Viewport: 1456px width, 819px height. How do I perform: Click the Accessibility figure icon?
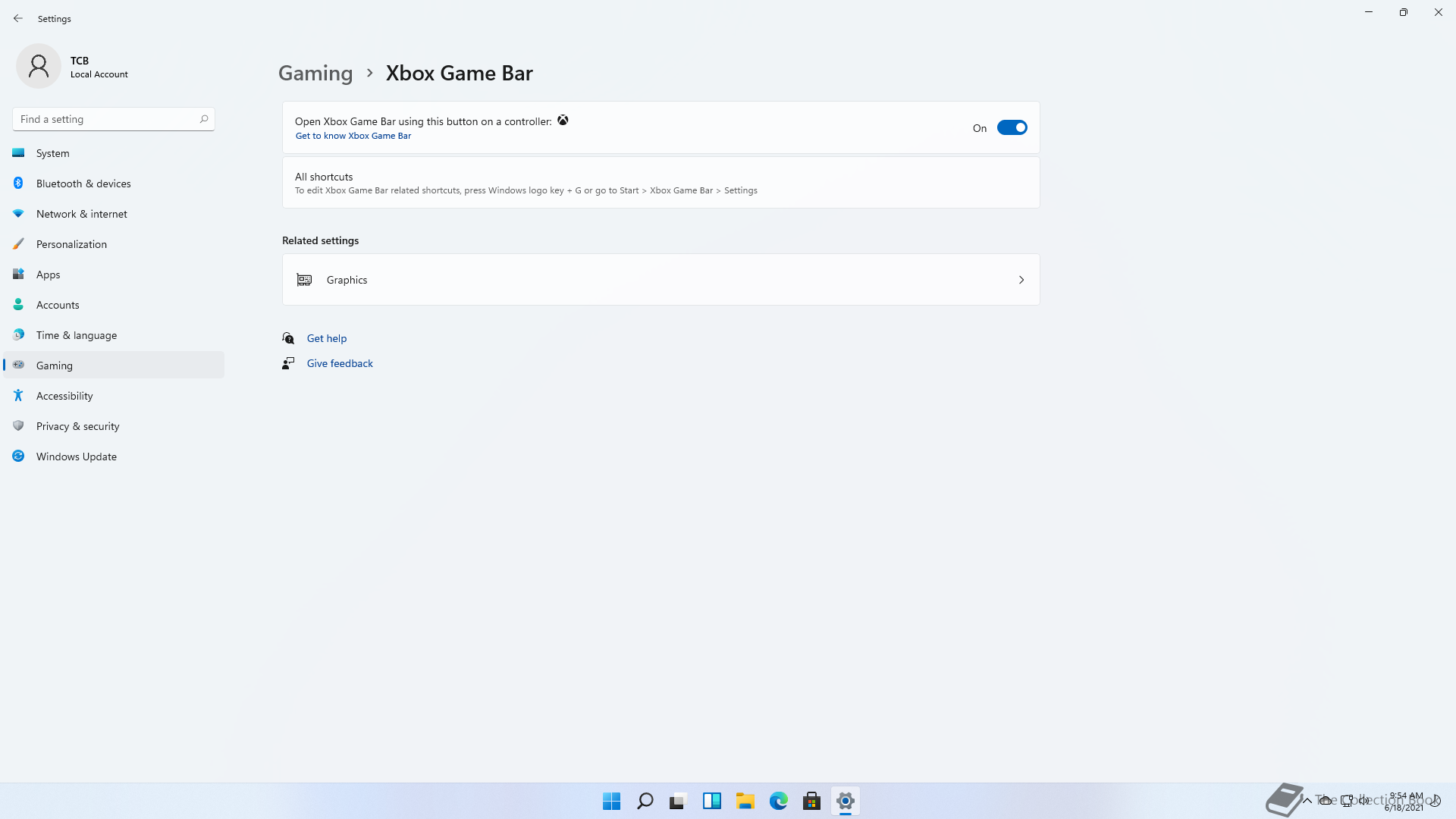18,396
